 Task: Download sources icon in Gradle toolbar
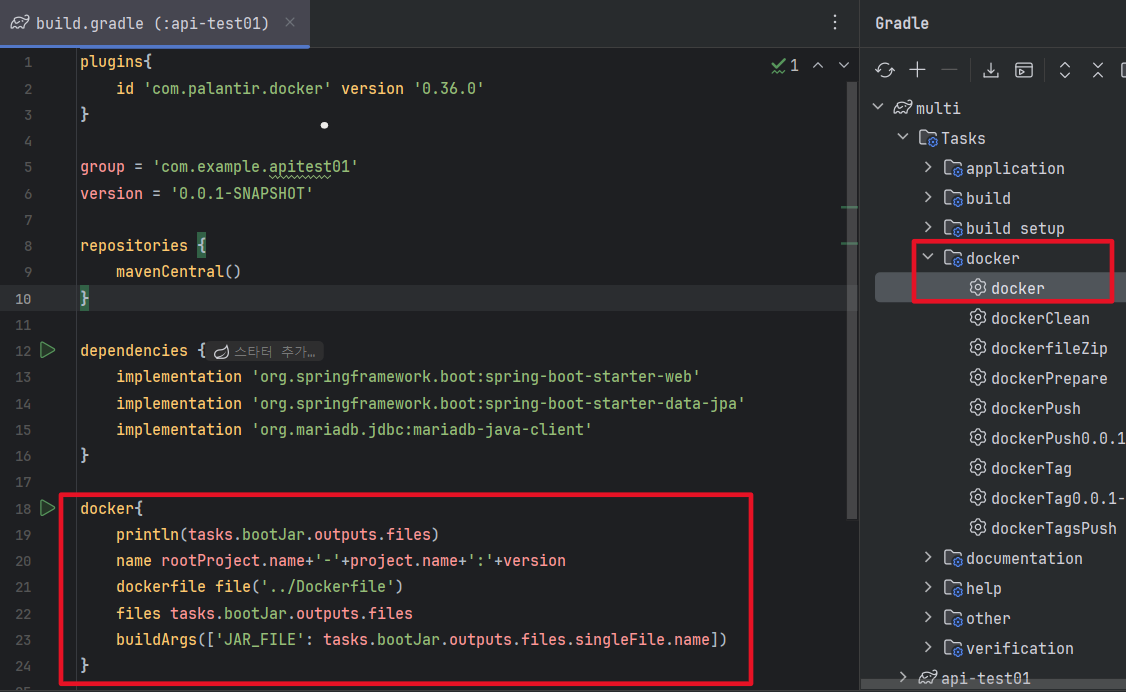(990, 70)
